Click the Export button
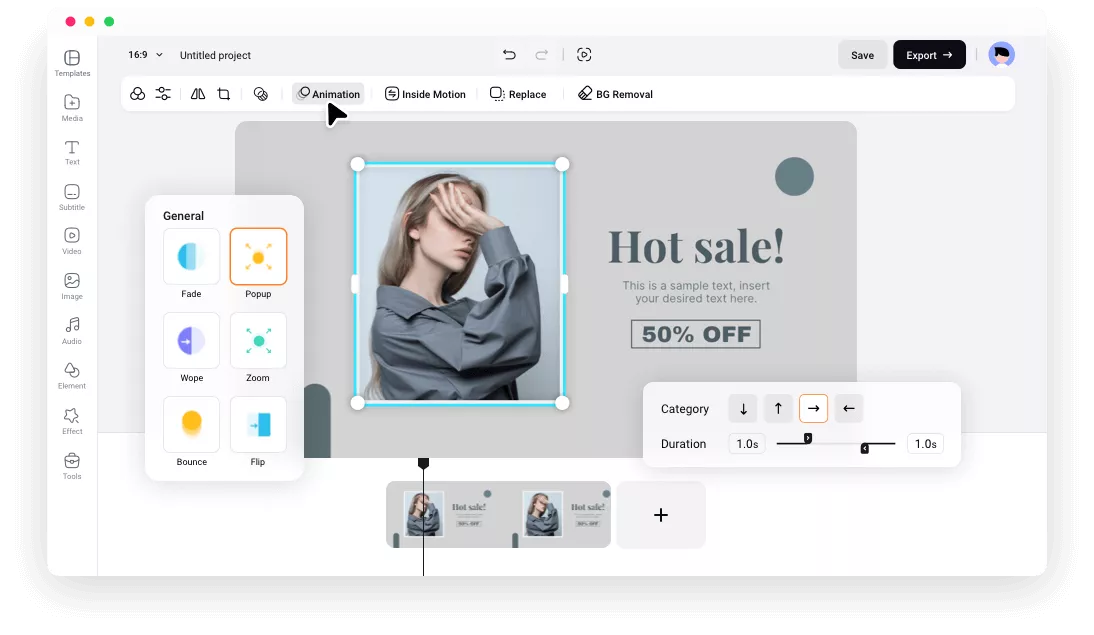The image size is (1094, 635). coord(929,55)
